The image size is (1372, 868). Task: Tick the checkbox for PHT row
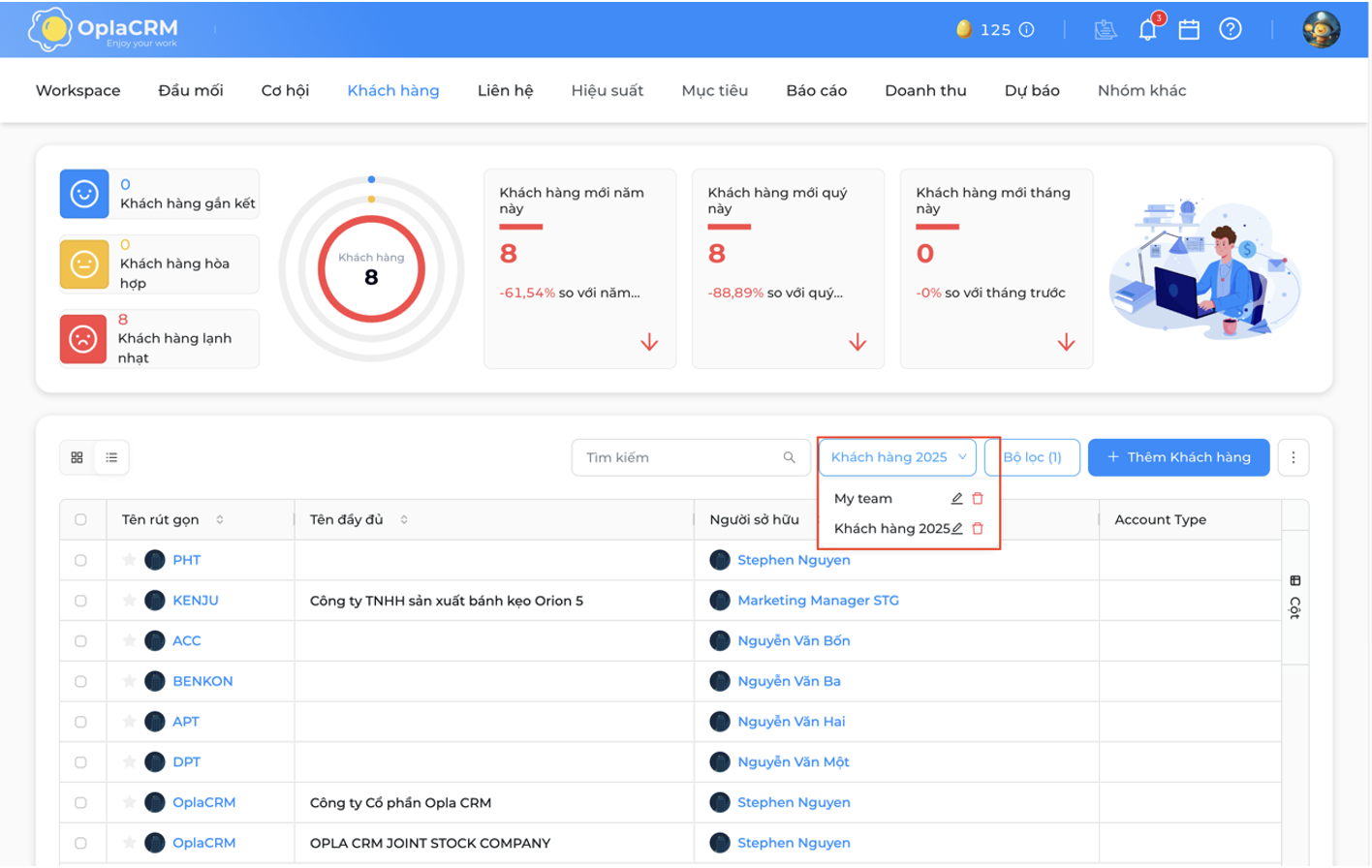(x=80, y=560)
